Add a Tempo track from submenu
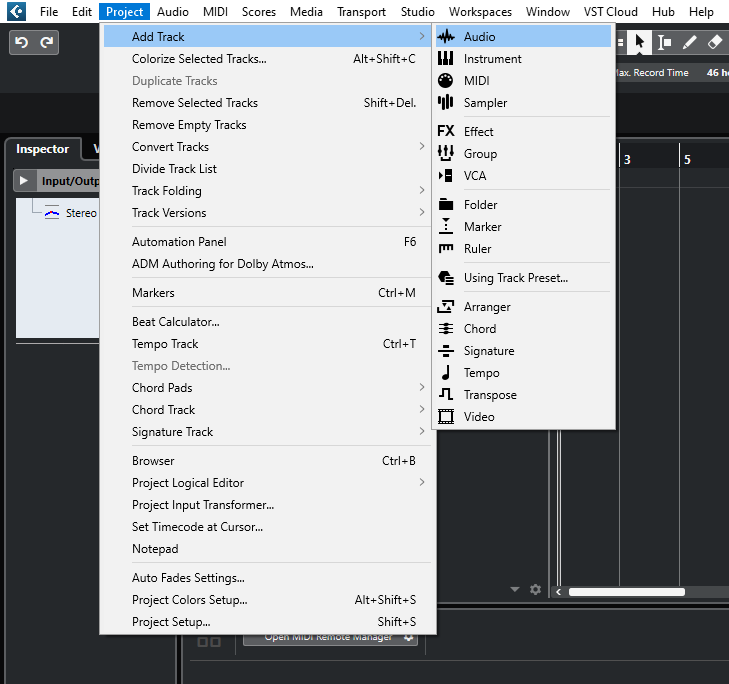This screenshot has height=684, width=729. (x=524, y=372)
